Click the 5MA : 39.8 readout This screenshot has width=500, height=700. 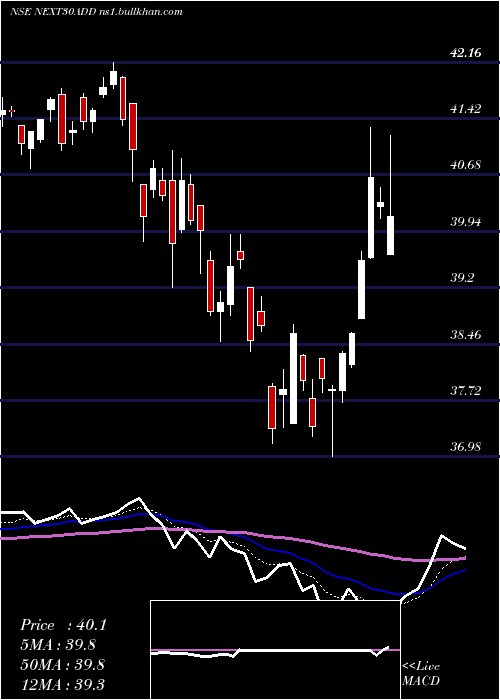(x=58, y=645)
